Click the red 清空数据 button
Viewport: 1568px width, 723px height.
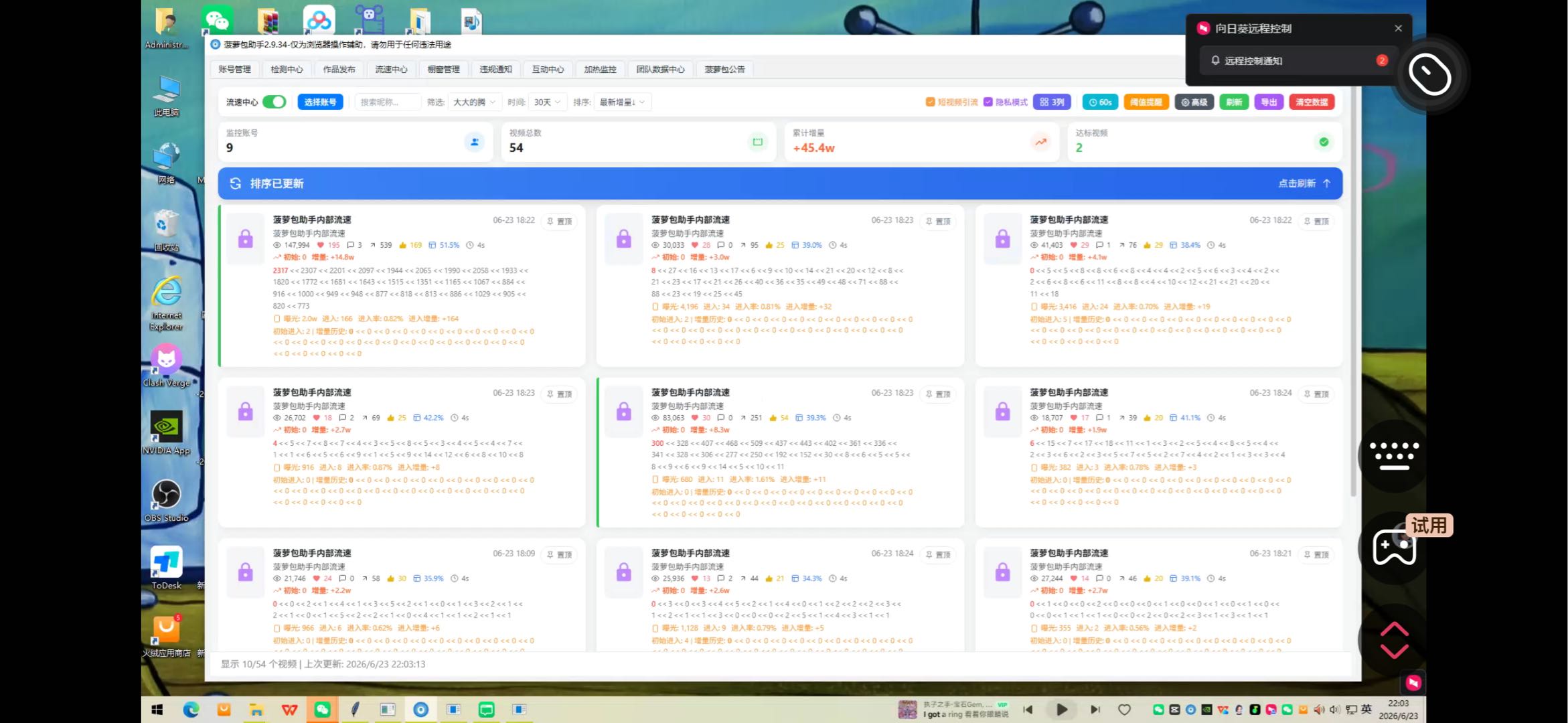pyautogui.click(x=1312, y=102)
